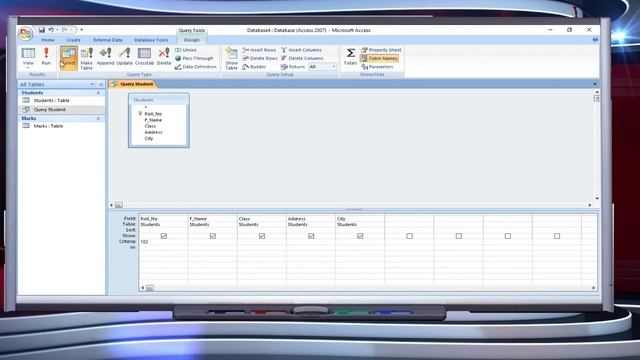Viewport: 640px width, 360px height.
Task: Insert Rows into the query grid
Action: pos(259,50)
